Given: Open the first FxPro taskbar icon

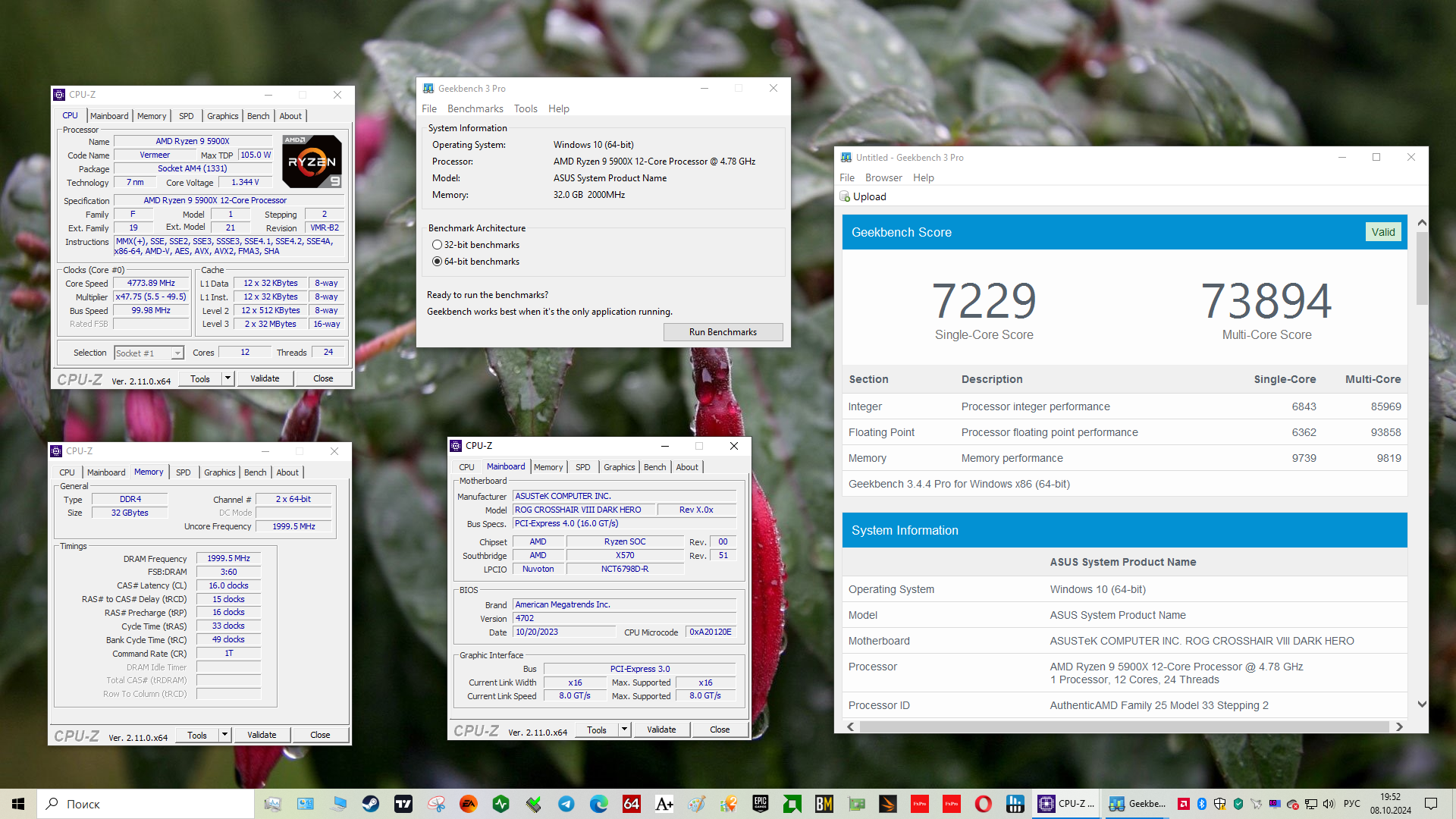Looking at the screenshot, I should pyautogui.click(x=920, y=804).
